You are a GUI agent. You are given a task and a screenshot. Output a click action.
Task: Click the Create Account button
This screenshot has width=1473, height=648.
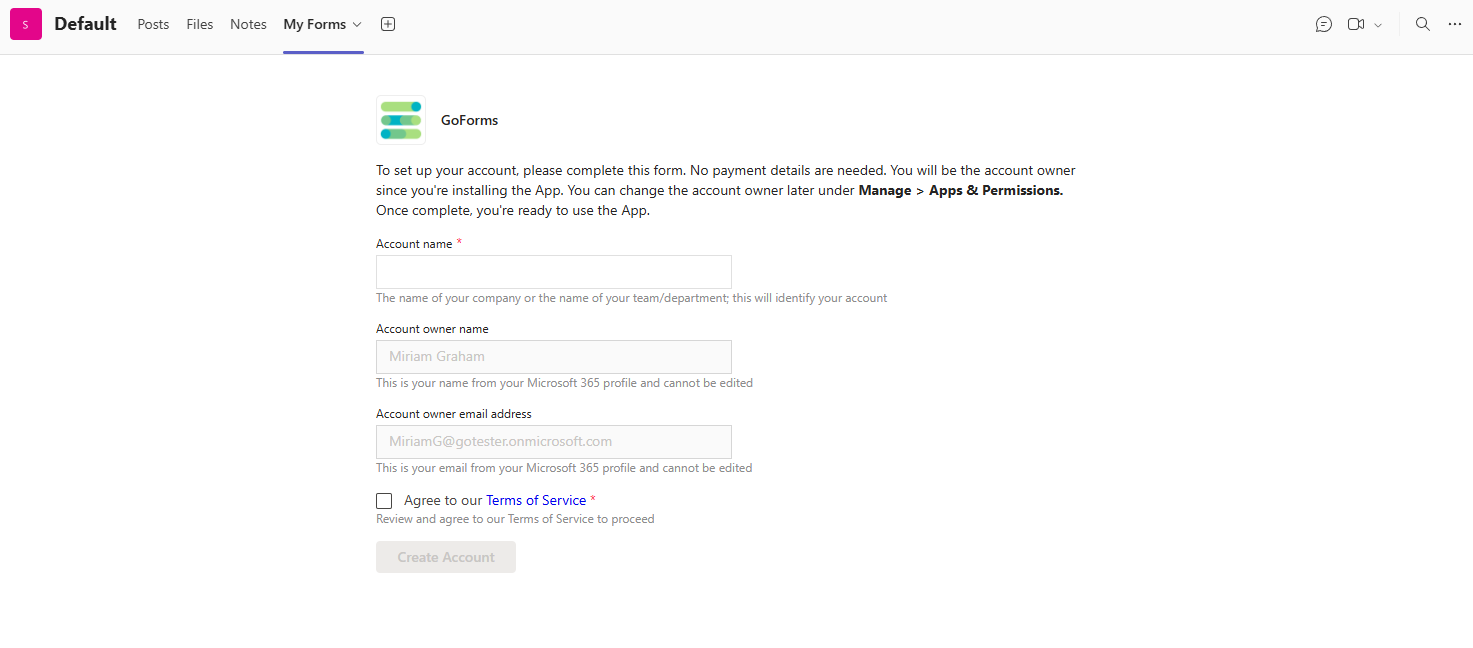click(446, 557)
